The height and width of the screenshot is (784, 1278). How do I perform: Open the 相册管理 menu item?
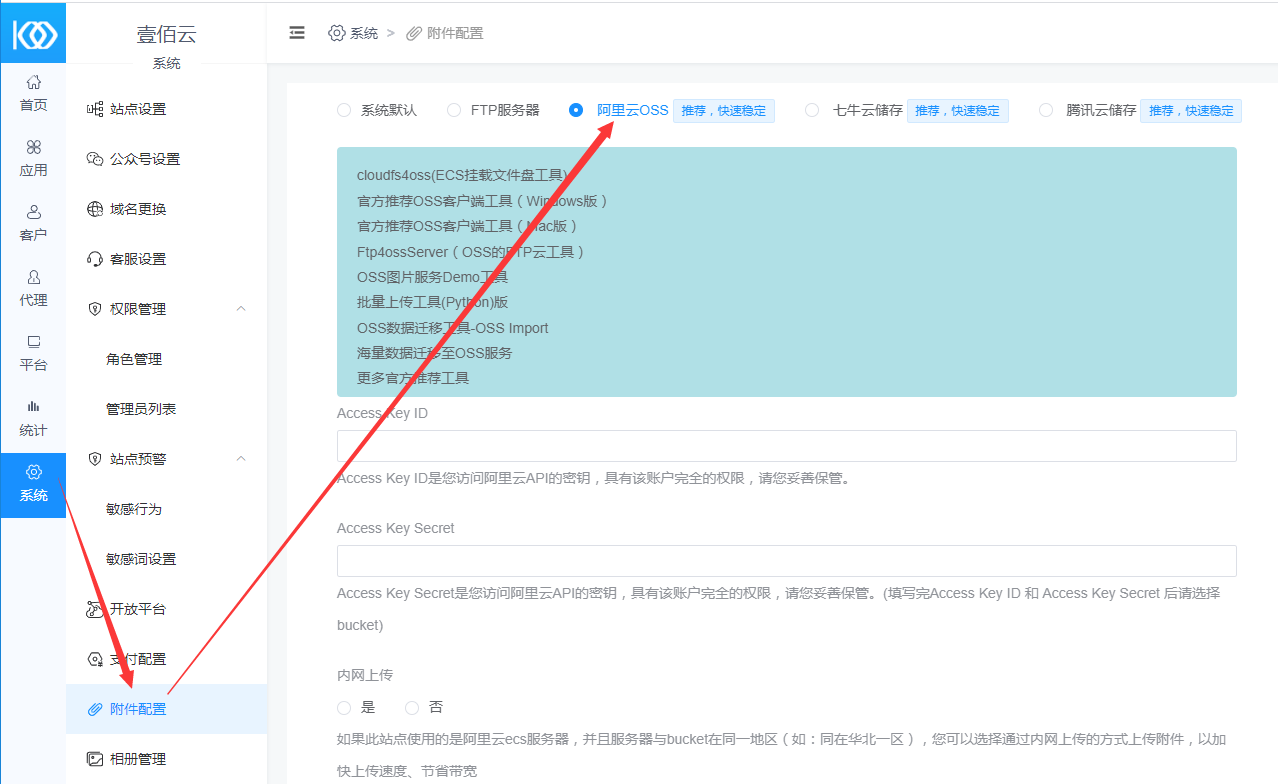pos(167,759)
